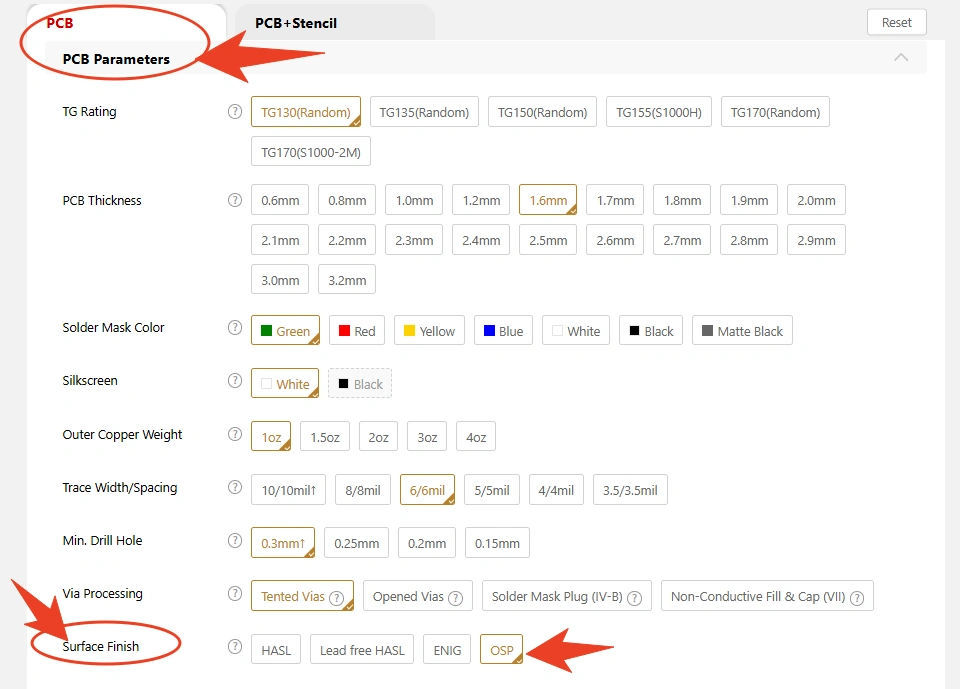Open help icon for TG Rating
This screenshot has height=689, width=960.
235,111
